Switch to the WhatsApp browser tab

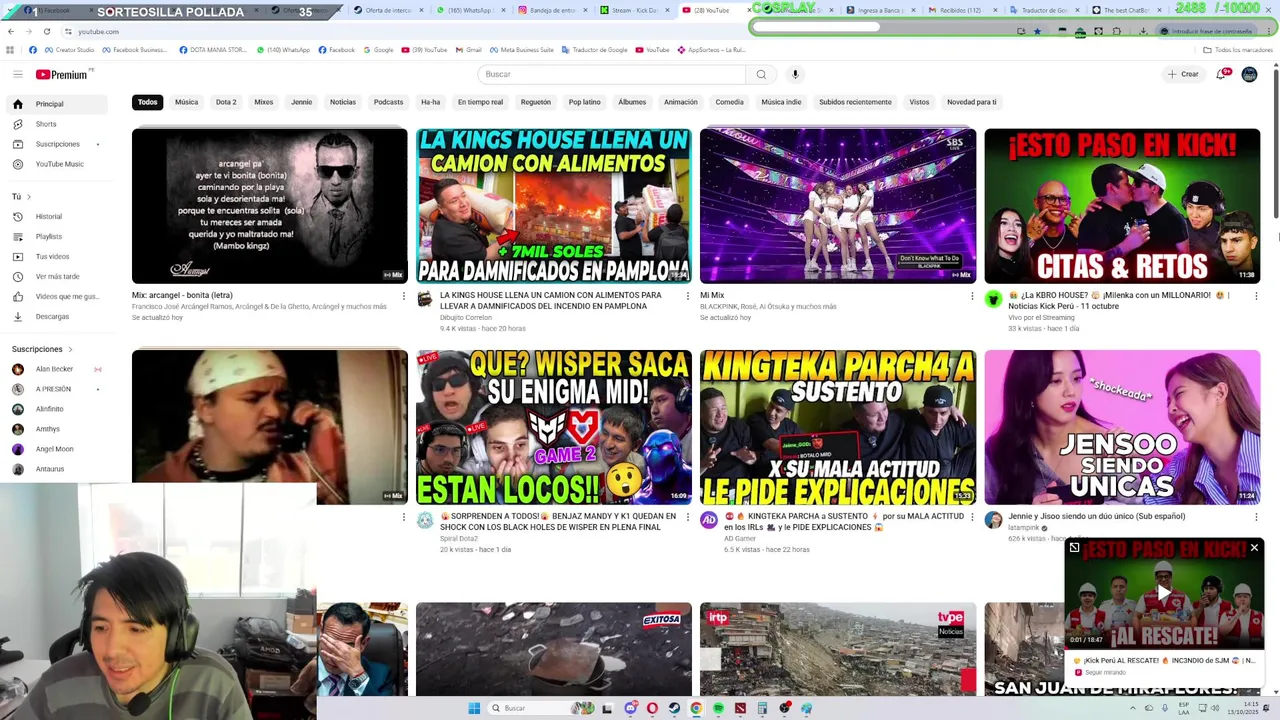tap(470, 10)
